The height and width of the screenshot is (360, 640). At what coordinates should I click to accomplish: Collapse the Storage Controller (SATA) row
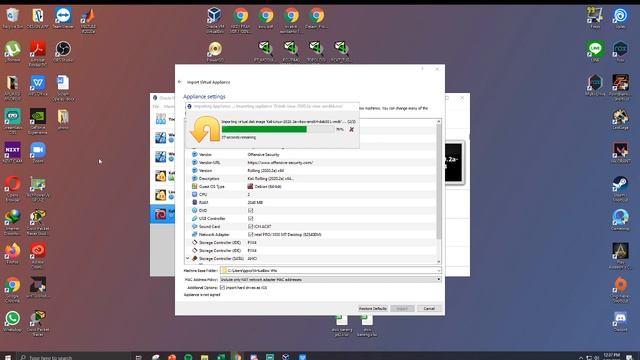point(188,258)
